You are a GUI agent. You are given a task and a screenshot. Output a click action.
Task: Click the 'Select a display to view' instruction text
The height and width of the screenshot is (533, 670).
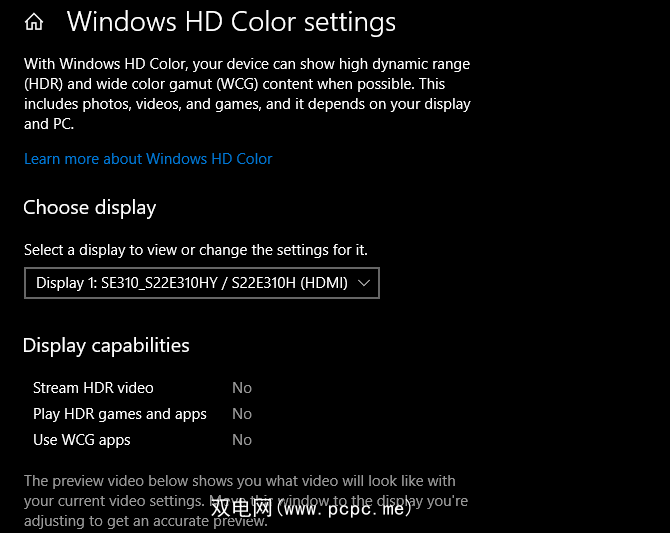(x=202, y=250)
